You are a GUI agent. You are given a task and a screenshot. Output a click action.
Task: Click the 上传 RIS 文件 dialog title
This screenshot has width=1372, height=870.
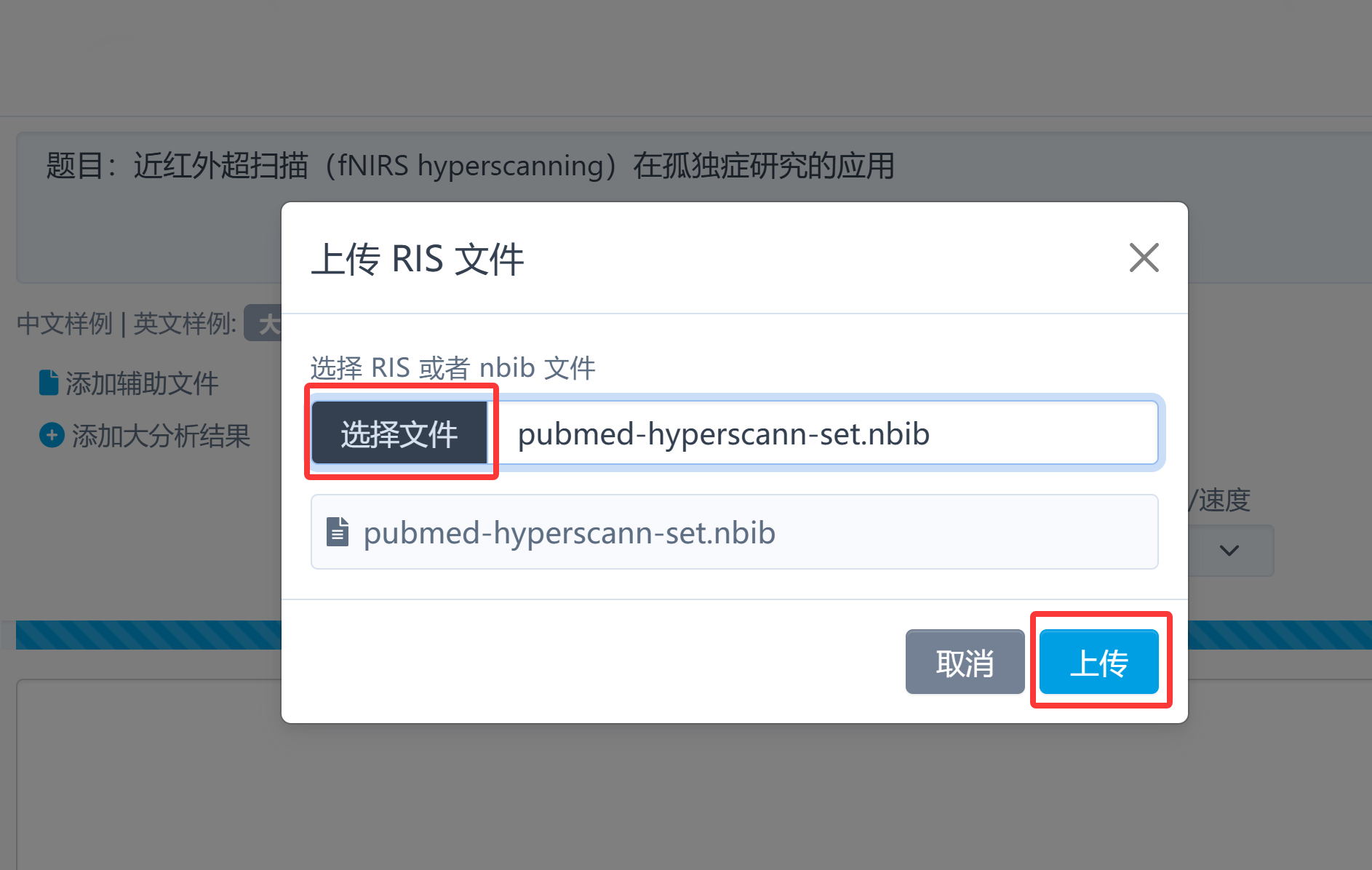tap(418, 259)
